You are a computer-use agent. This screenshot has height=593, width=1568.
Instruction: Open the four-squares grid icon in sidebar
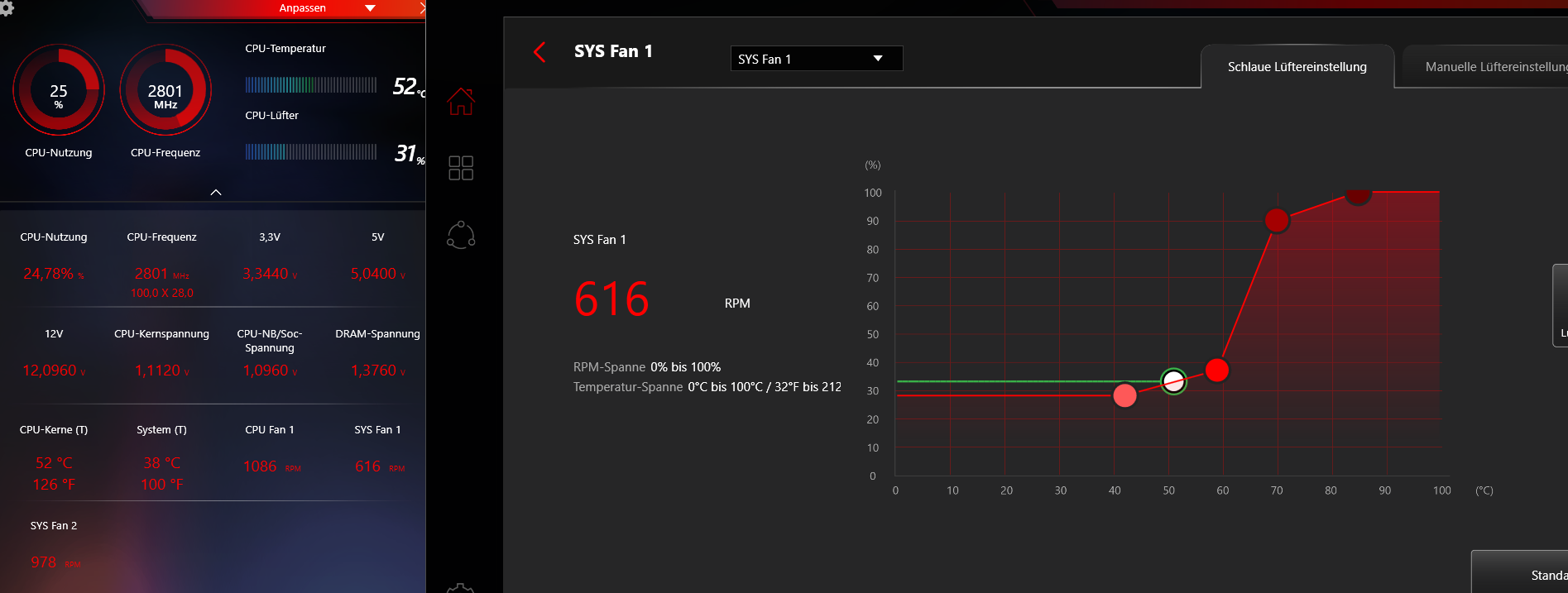point(461,168)
